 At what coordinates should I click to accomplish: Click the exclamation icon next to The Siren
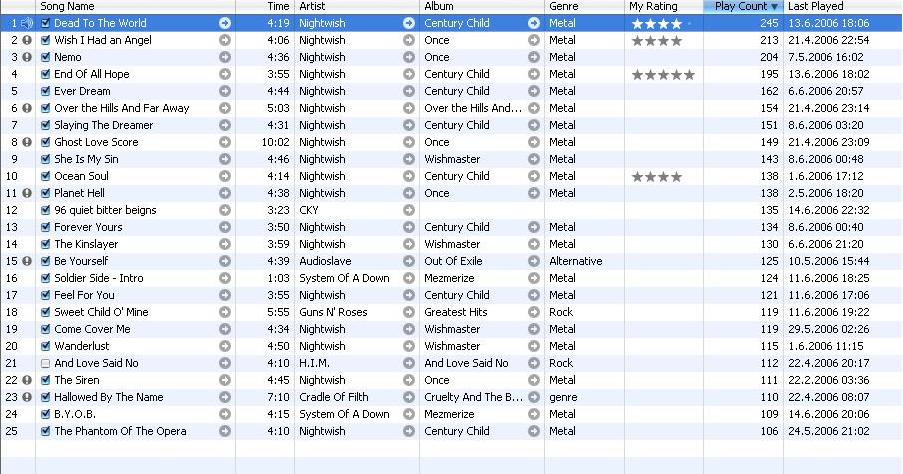tap(27, 380)
